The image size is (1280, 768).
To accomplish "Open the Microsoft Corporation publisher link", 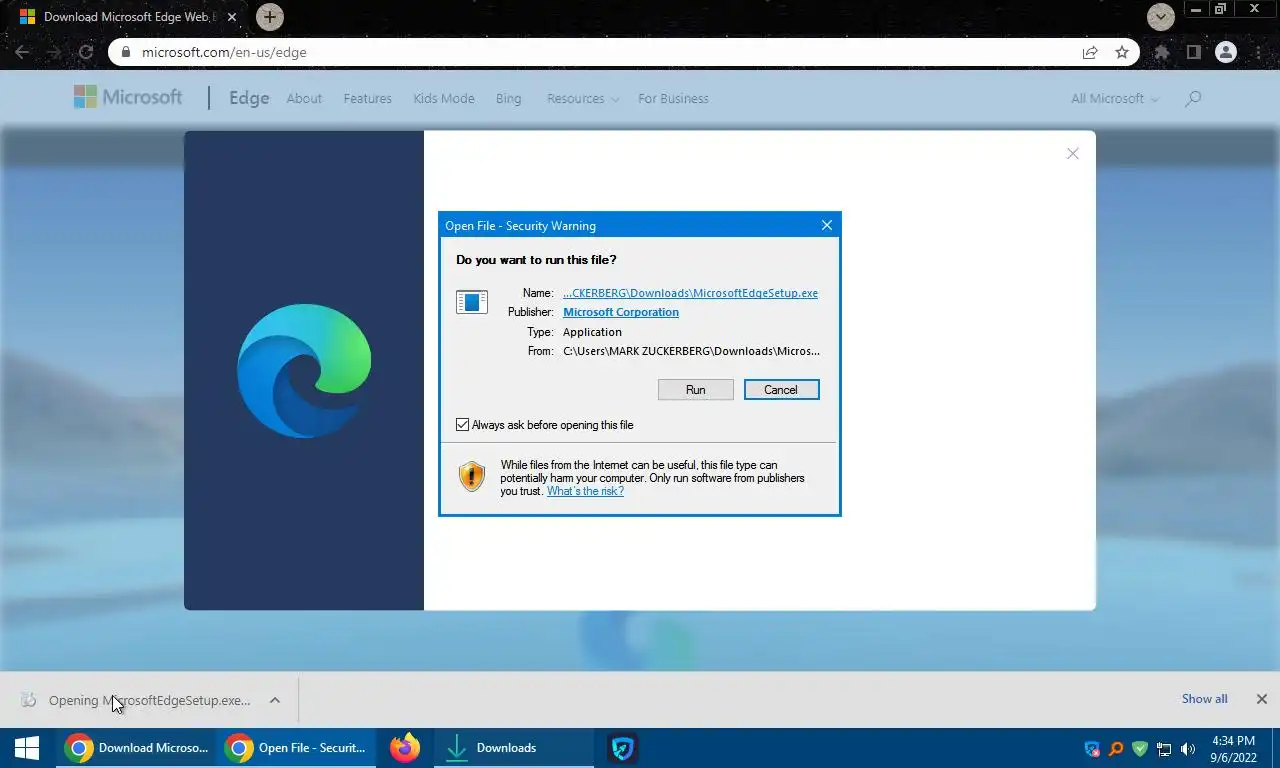I will coord(621,312).
